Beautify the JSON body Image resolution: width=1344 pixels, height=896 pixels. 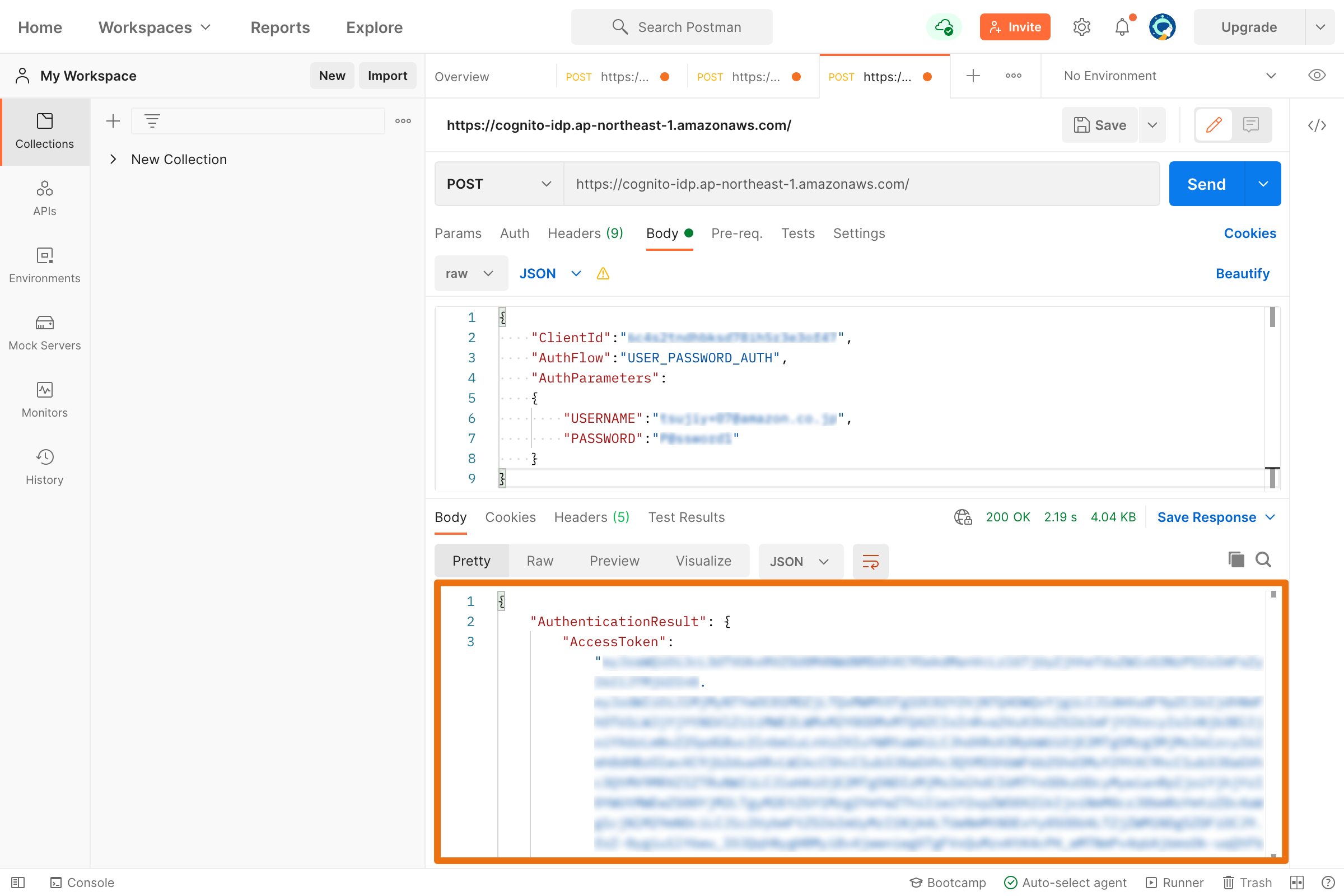coord(1242,274)
